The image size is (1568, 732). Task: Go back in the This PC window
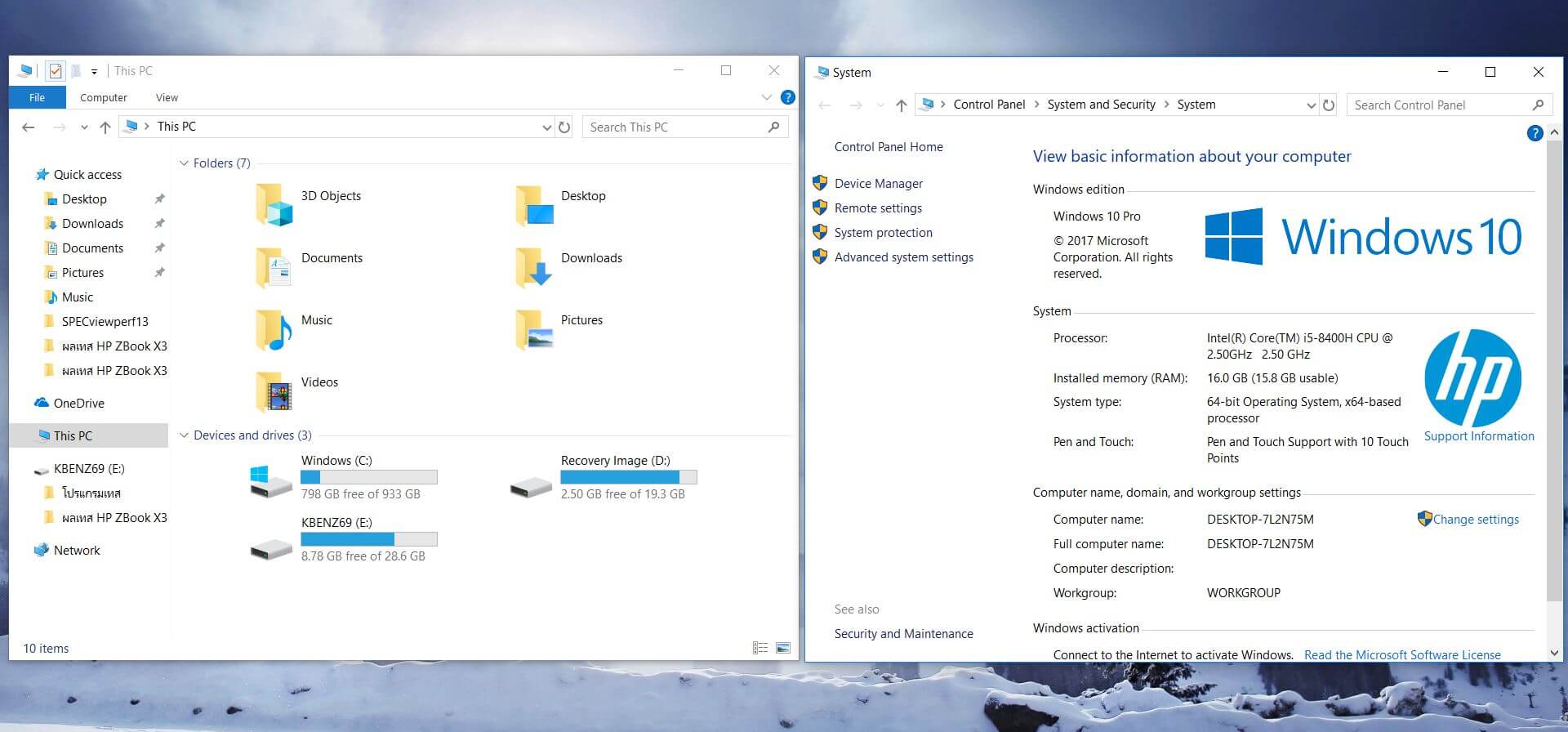click(x=29, y=127)
